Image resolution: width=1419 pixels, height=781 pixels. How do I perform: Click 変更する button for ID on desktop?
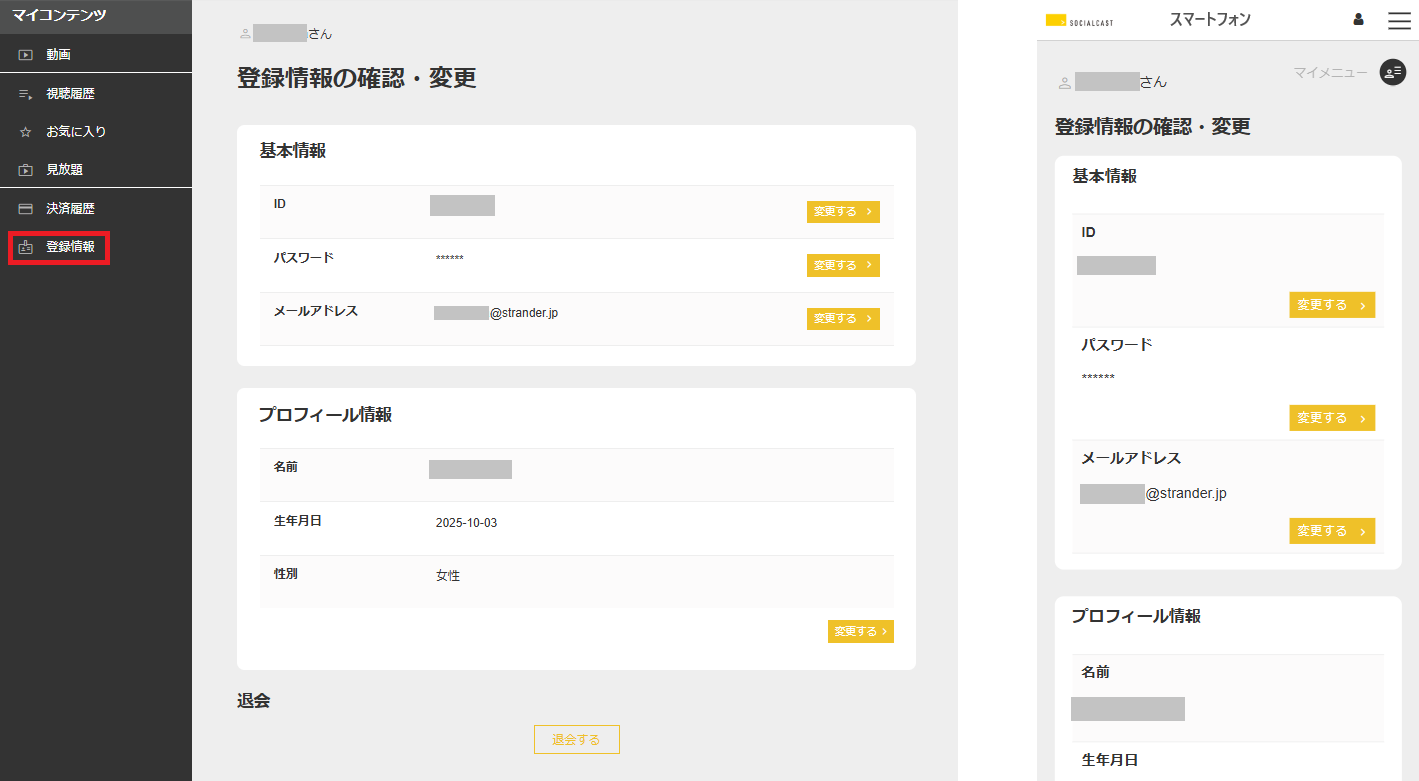click(843, 212)
